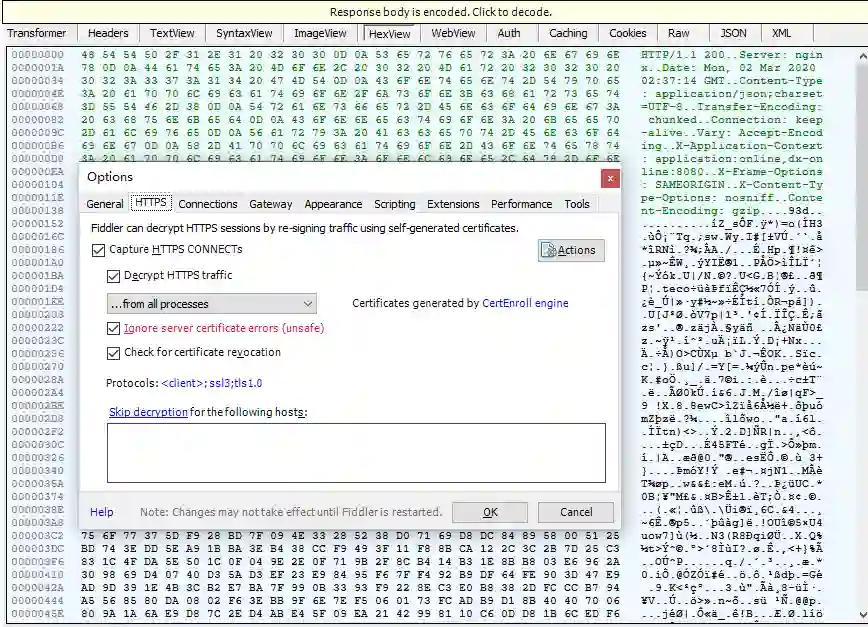Switch to the Connections tab
The width and height of the screenshot is (868, 627).
tap(208, 204)
